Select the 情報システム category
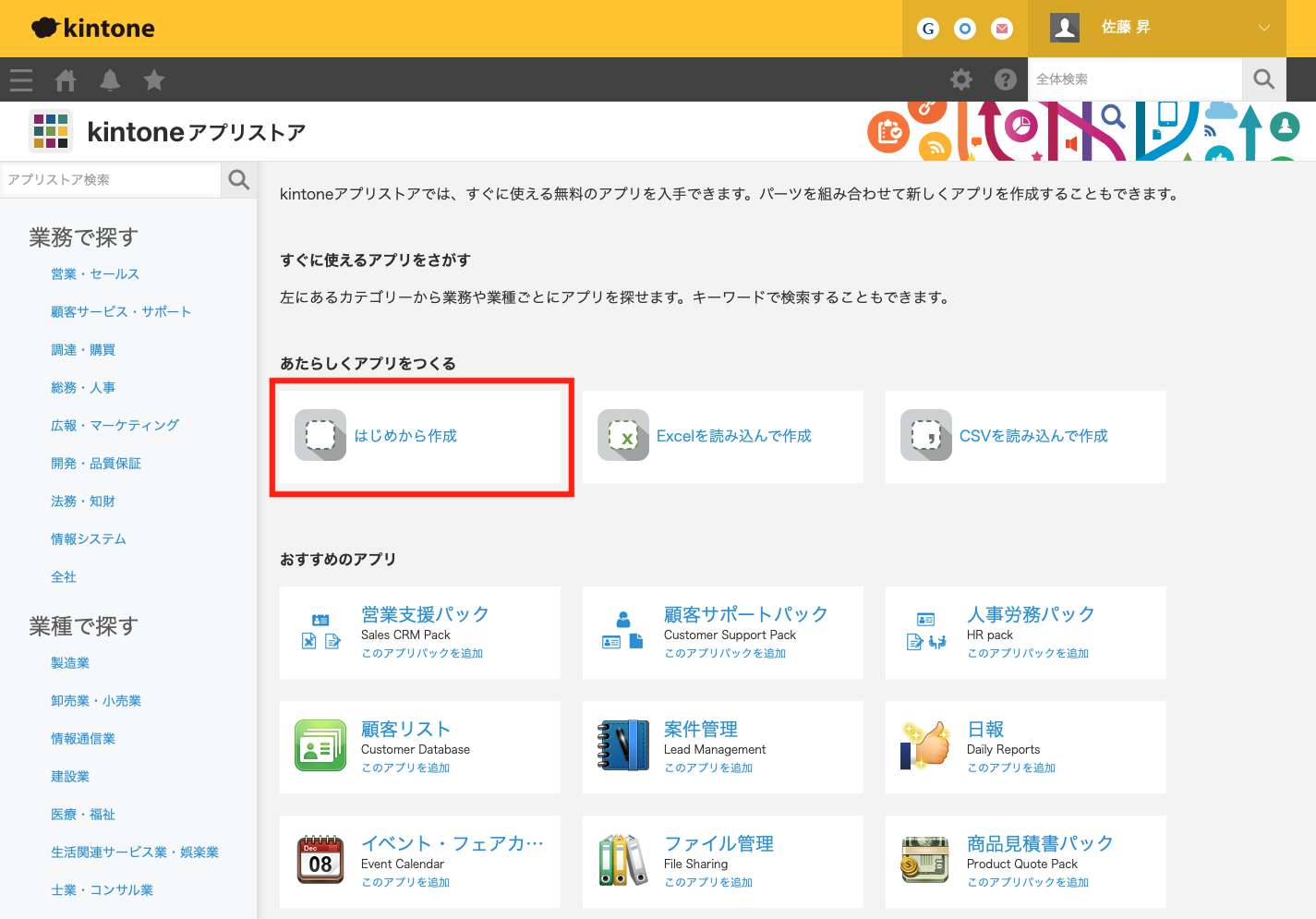1316x919 pixels. (89, 539)
